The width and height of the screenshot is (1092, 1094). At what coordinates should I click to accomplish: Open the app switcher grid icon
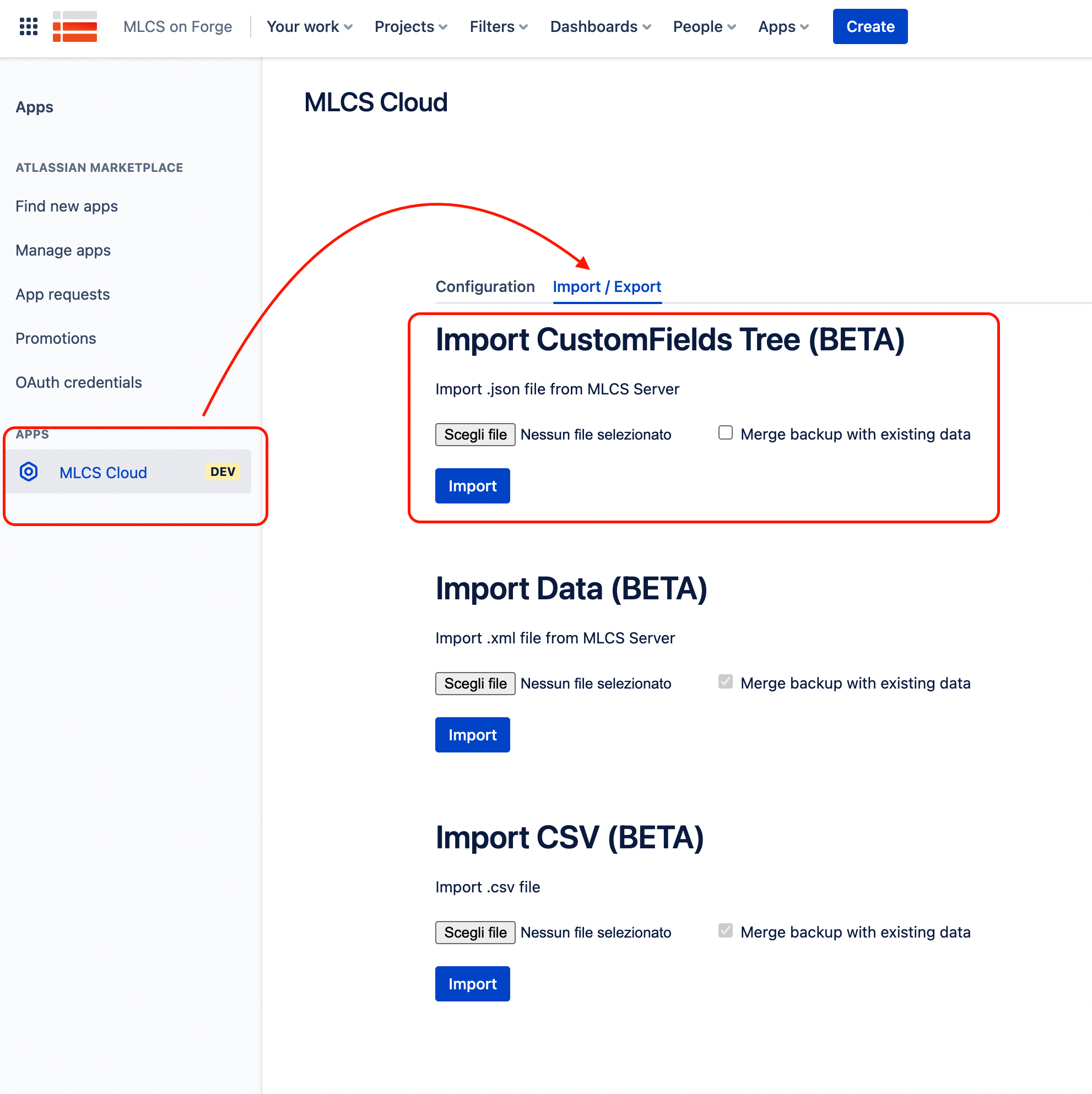[x=28, y=26]
